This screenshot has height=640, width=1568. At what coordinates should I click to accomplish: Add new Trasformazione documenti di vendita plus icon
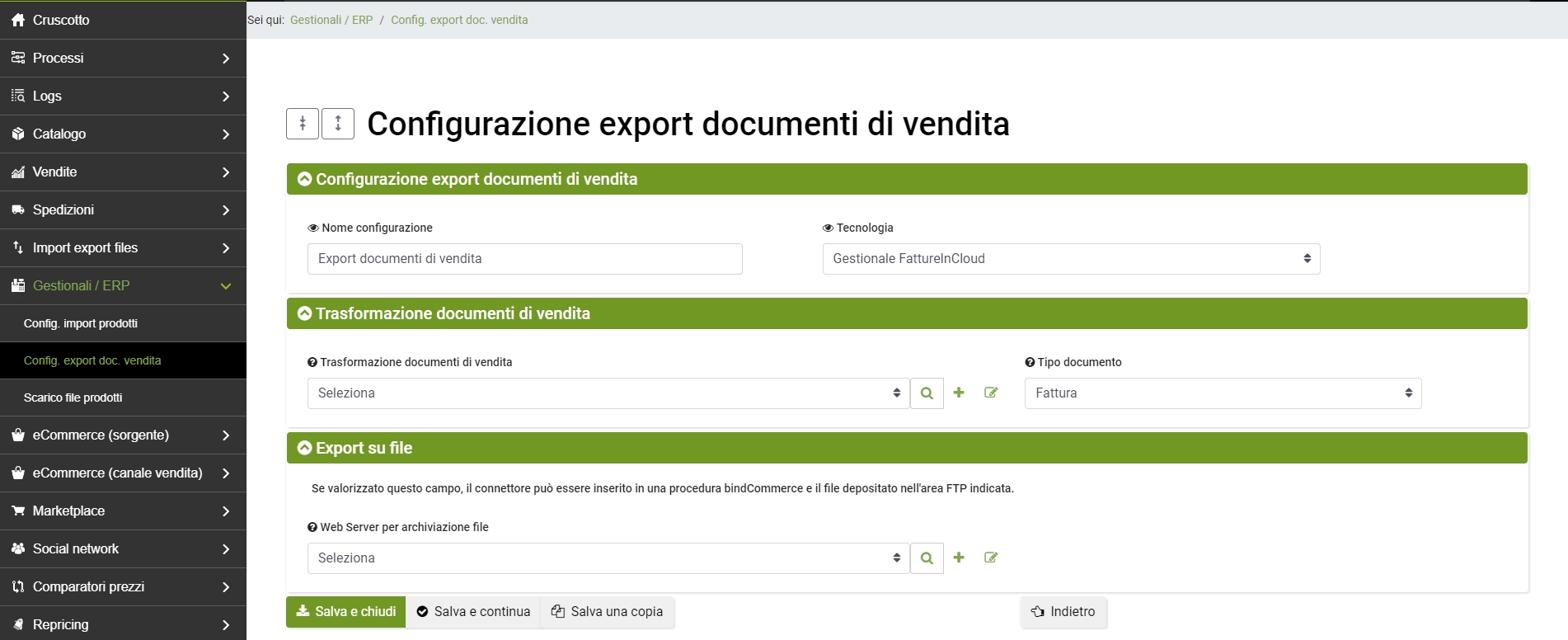pyautogui.click(x=959, y=393)
